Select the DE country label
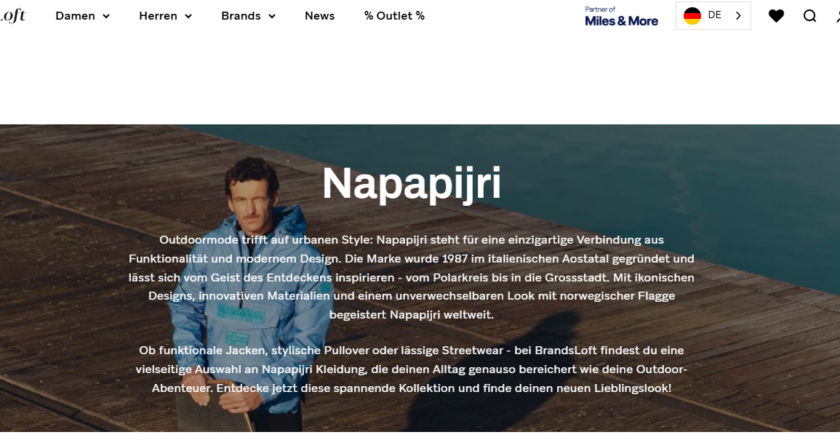The image size is (840, 440). pos(715,15)
